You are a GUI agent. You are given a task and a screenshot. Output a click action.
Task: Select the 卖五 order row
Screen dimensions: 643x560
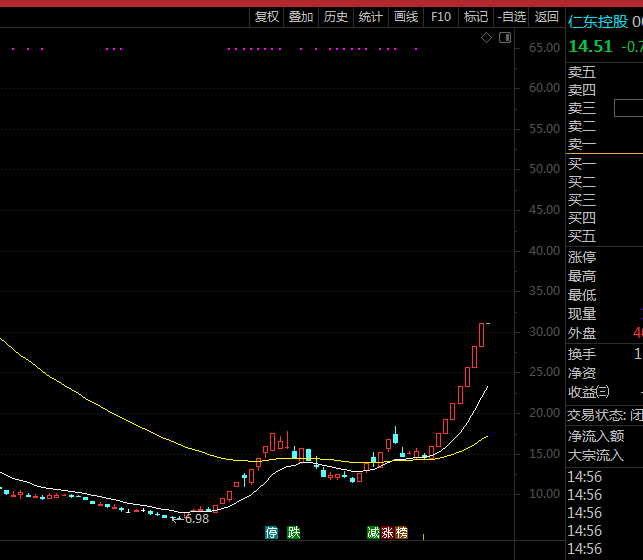point(604,73)
